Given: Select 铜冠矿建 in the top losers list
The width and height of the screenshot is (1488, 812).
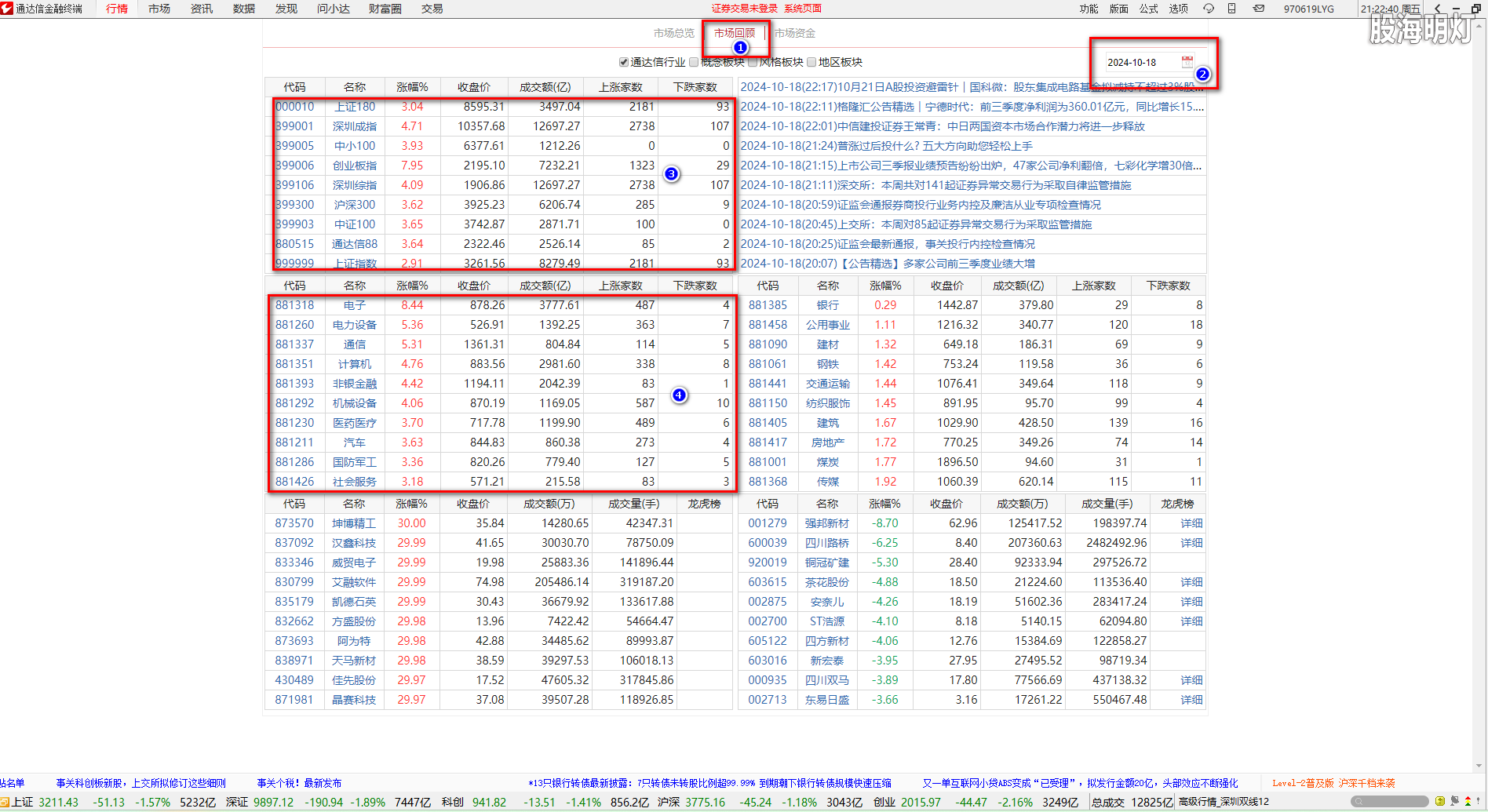Looking at the screenshot, I should 827,563.
